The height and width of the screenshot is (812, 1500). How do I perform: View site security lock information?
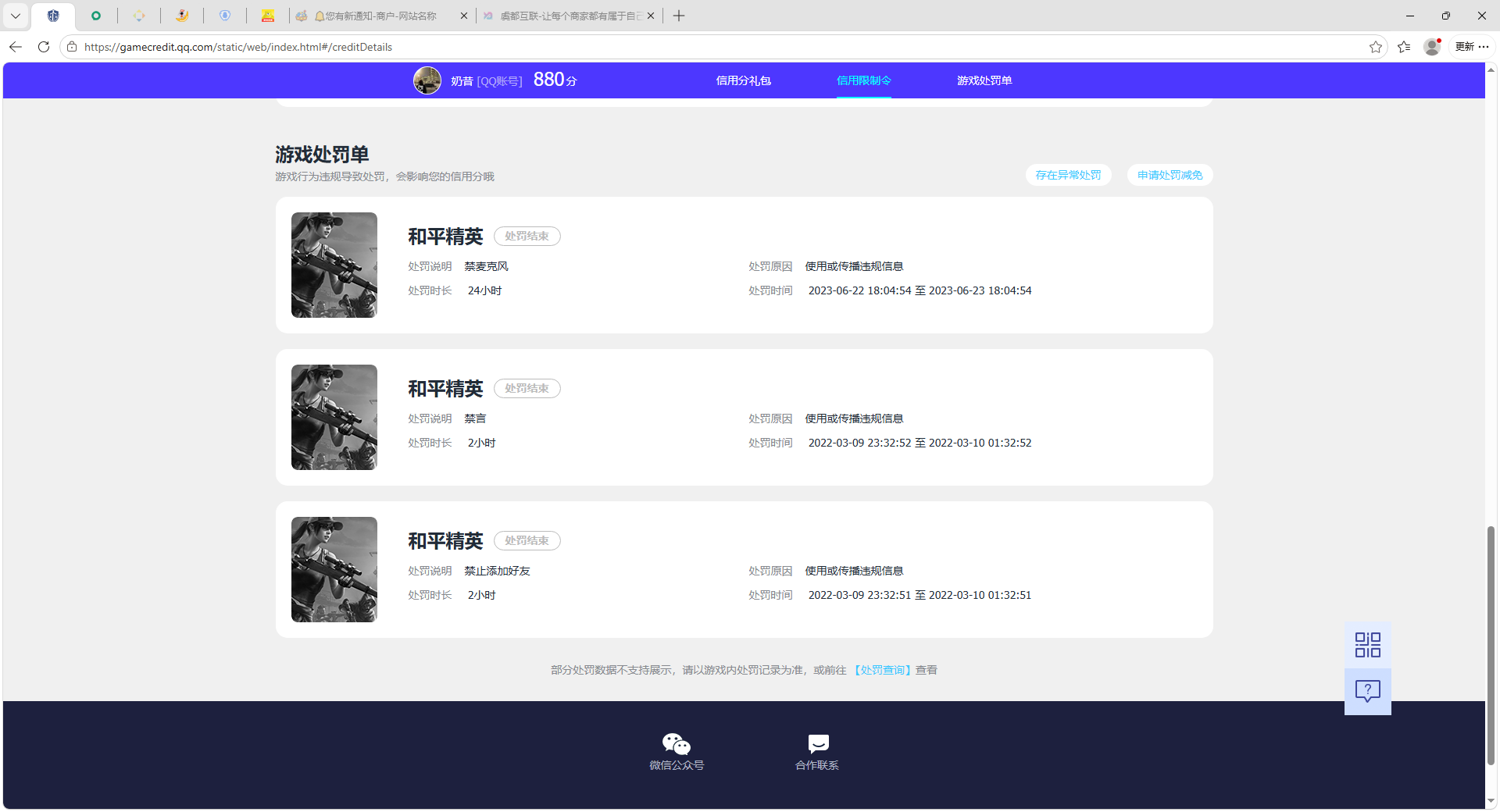point(72,47)
